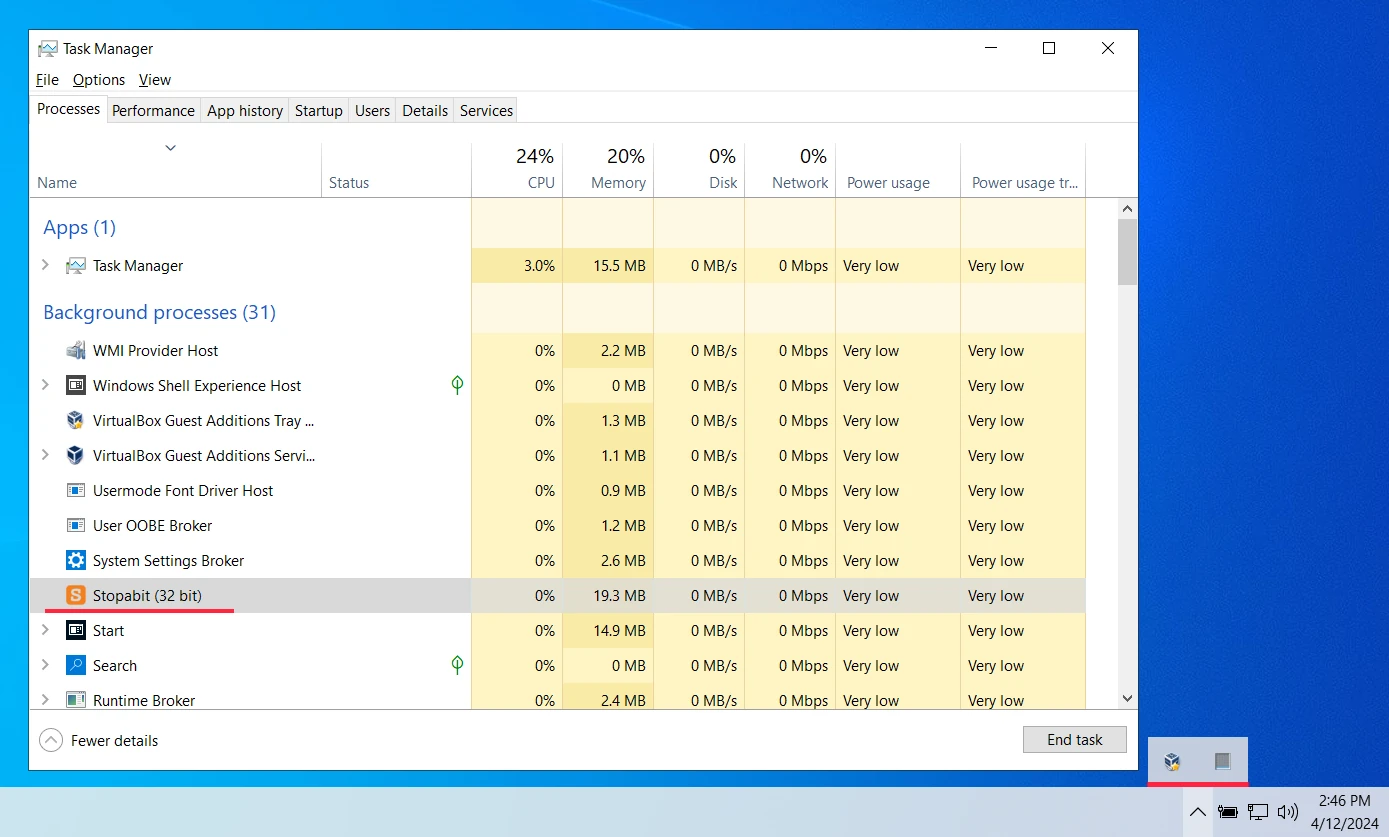The width and height of the screenshot is (1389, 837).
Task: Sort by the Memory column header
Action: coord(608,169)
